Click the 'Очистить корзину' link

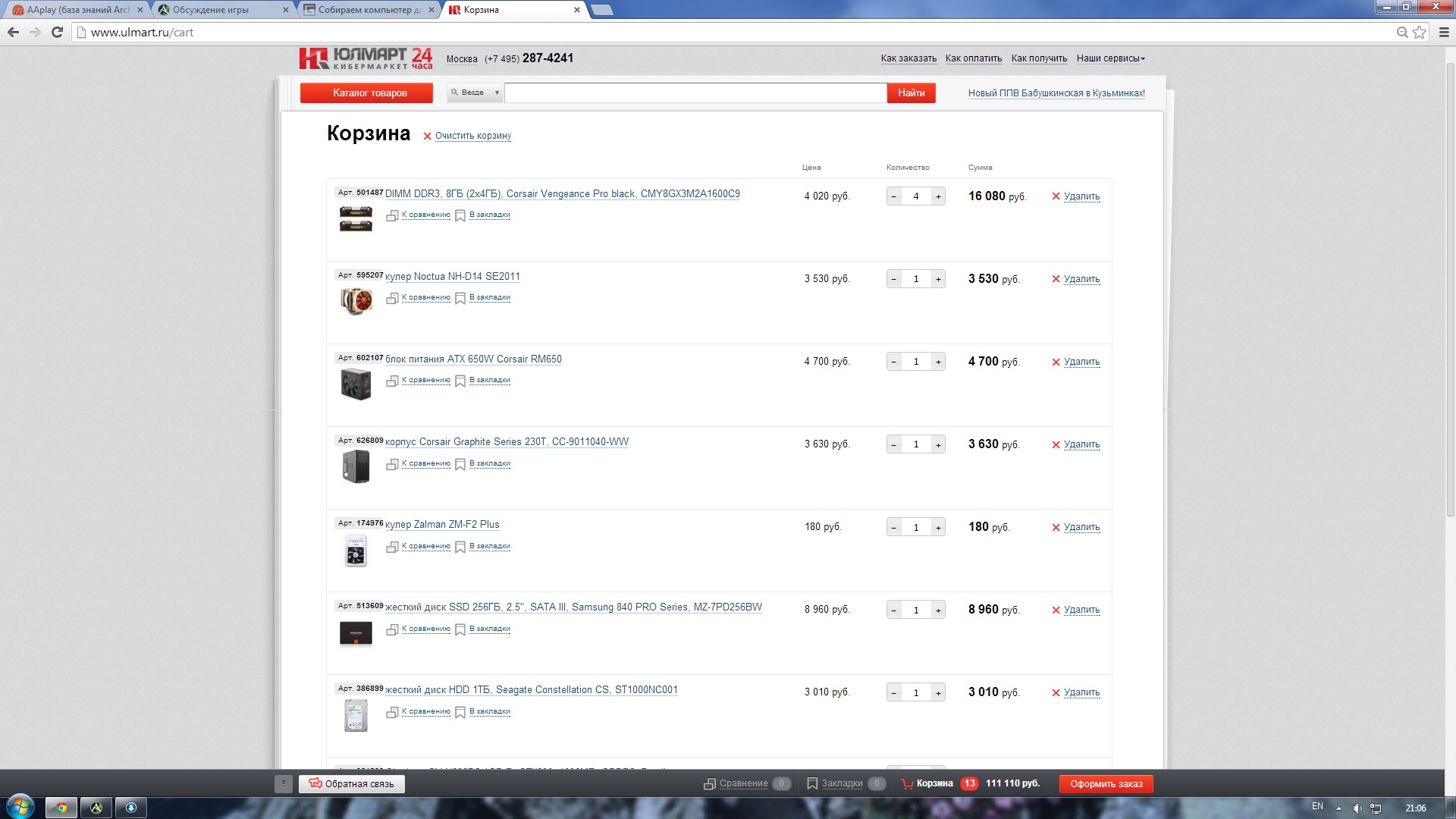pyautogui.click(x=472, y=136)
